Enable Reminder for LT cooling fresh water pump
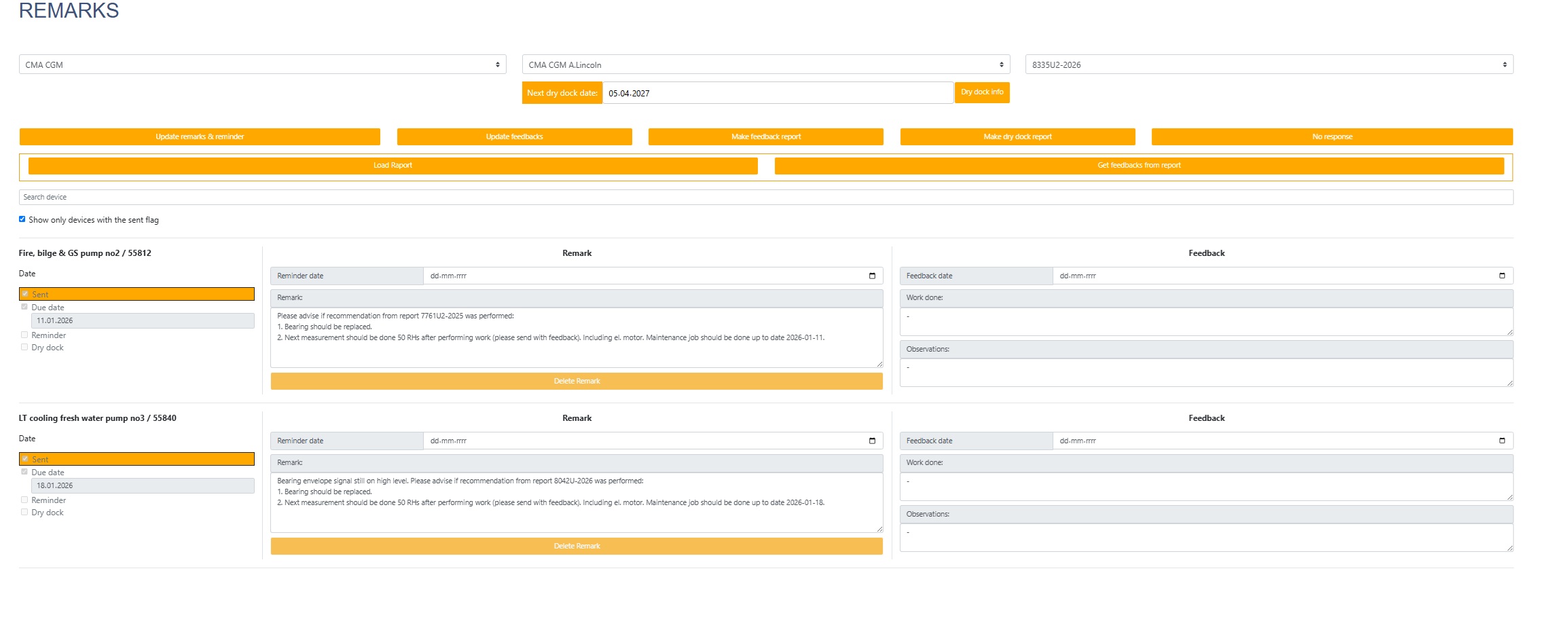The height and width of the screenshot is (630, 1568). [x=24, y=500]
